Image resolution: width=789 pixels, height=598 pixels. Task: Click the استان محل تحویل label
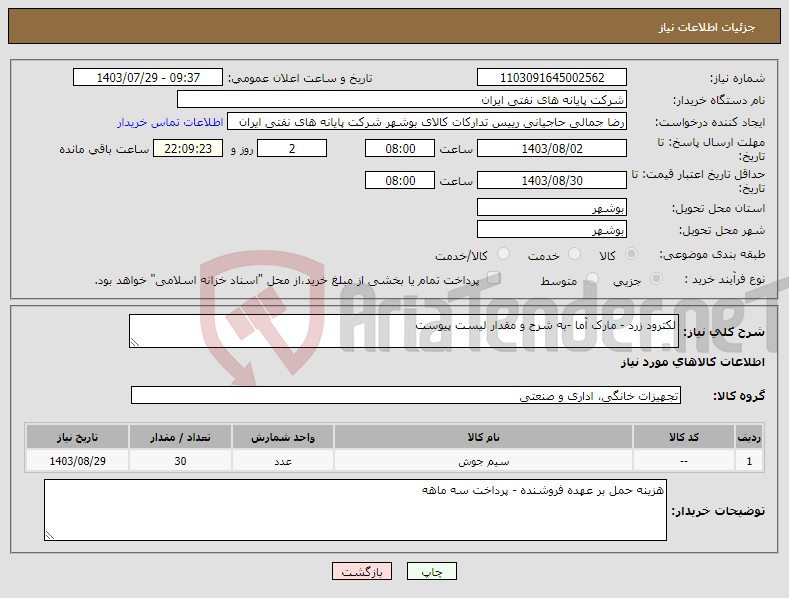[718, 208]
